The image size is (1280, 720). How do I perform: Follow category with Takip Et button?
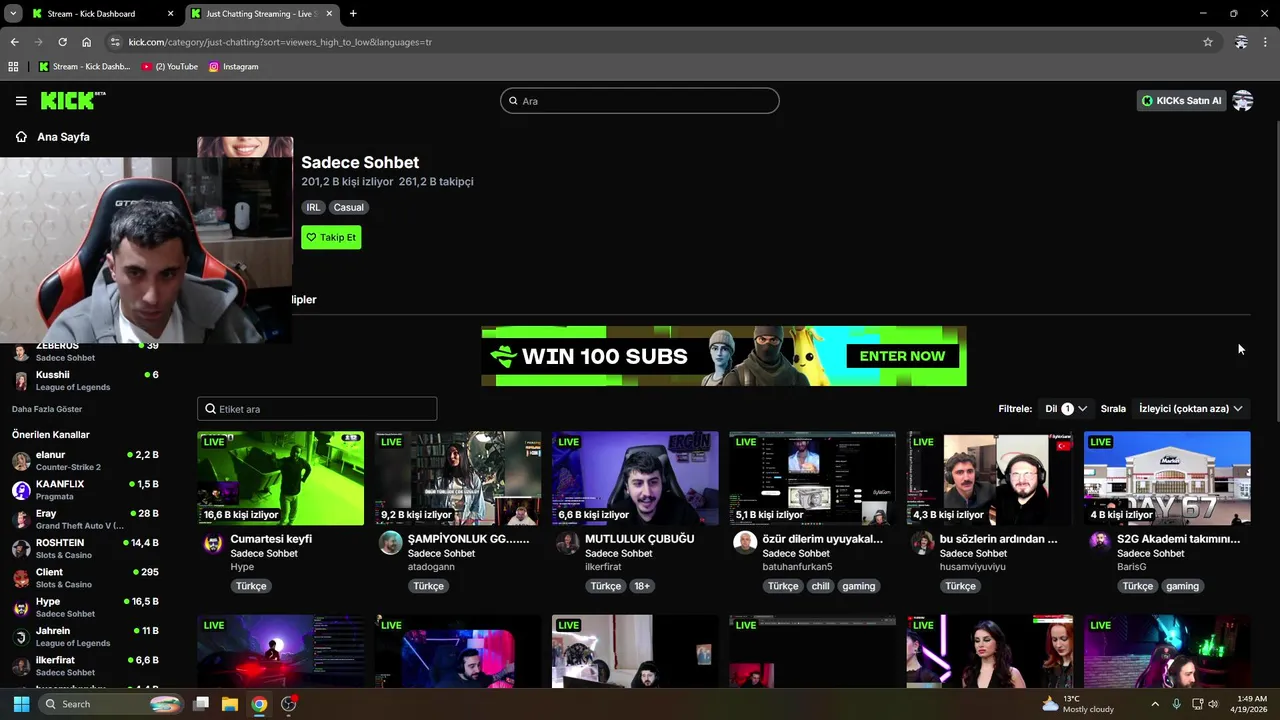coord(331,238)
